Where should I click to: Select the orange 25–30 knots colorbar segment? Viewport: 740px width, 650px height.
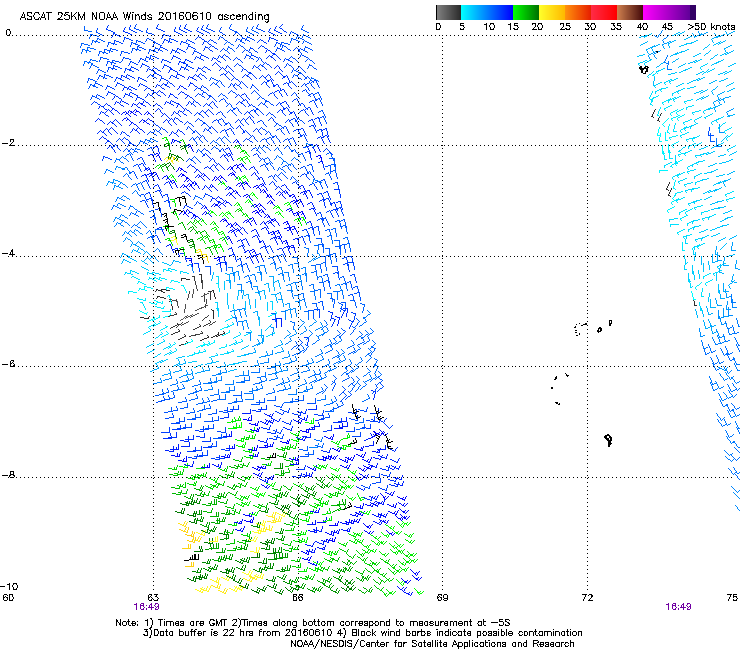tap(578, 12)
